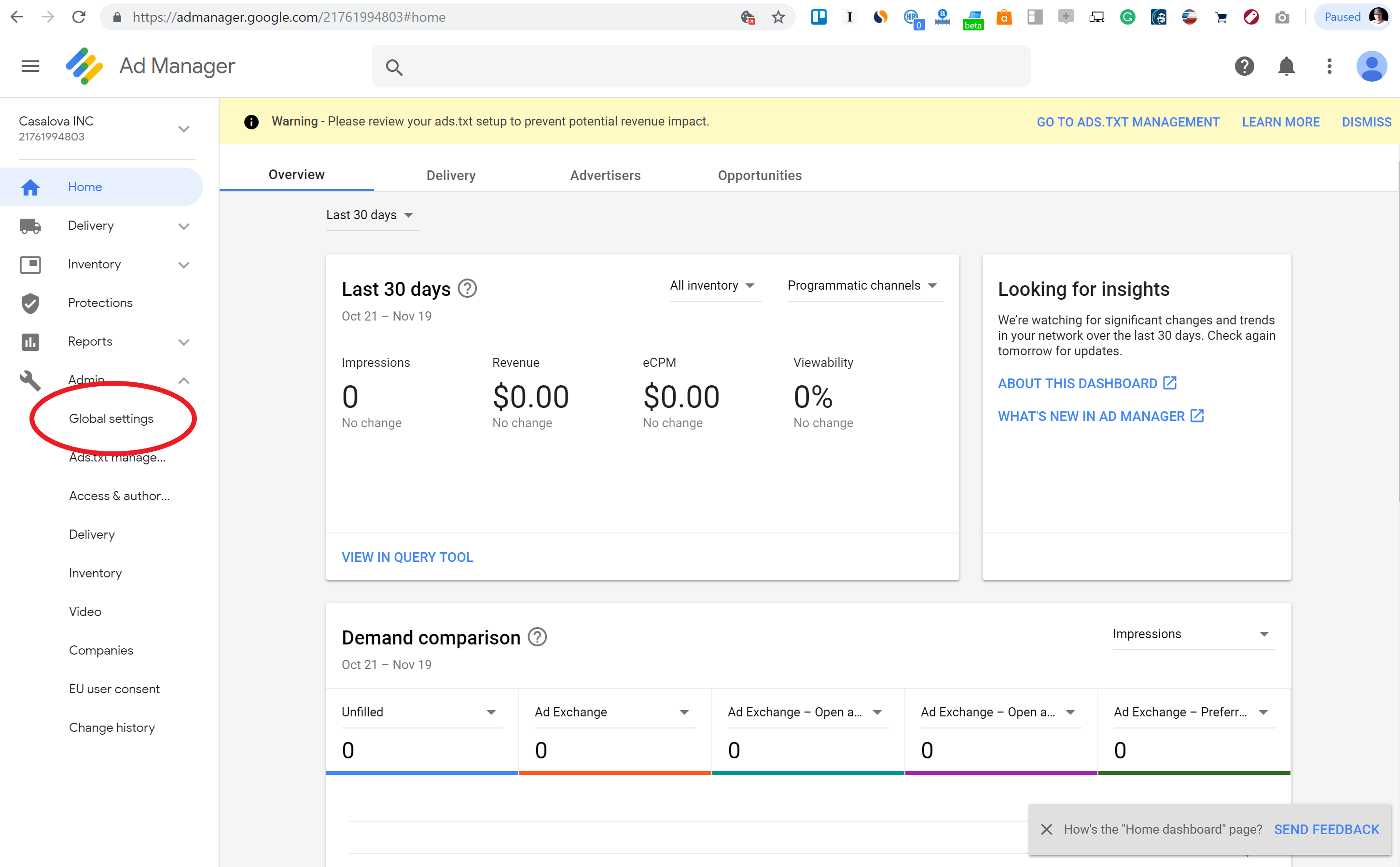Click View in Query Tool link

tap(407, 558)
